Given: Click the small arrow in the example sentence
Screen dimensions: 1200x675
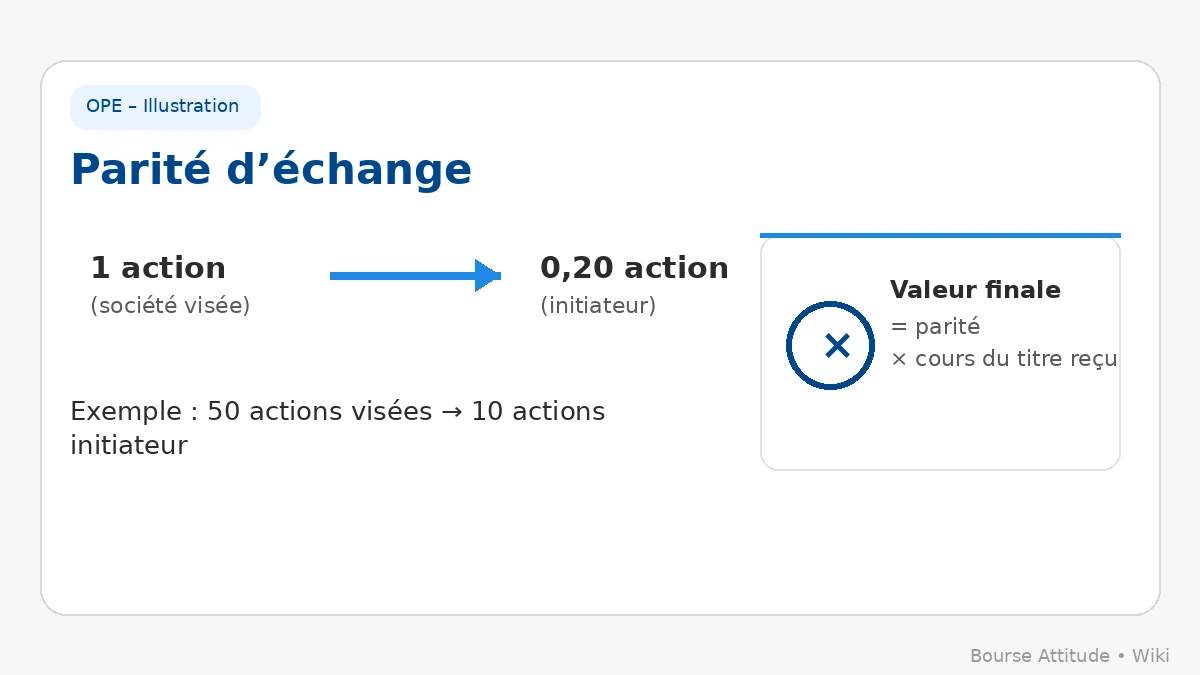Looking at the screenshot, I should [452, 412].
